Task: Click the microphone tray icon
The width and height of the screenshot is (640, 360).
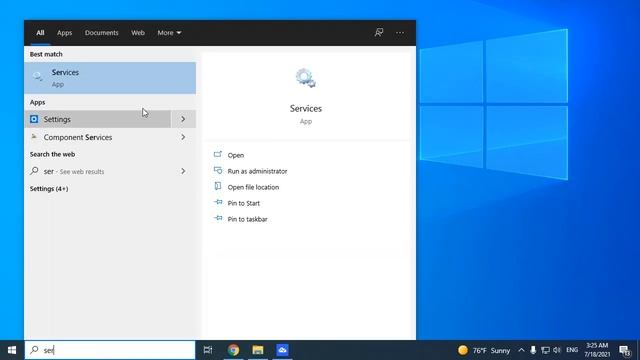Action: [533, 350]
